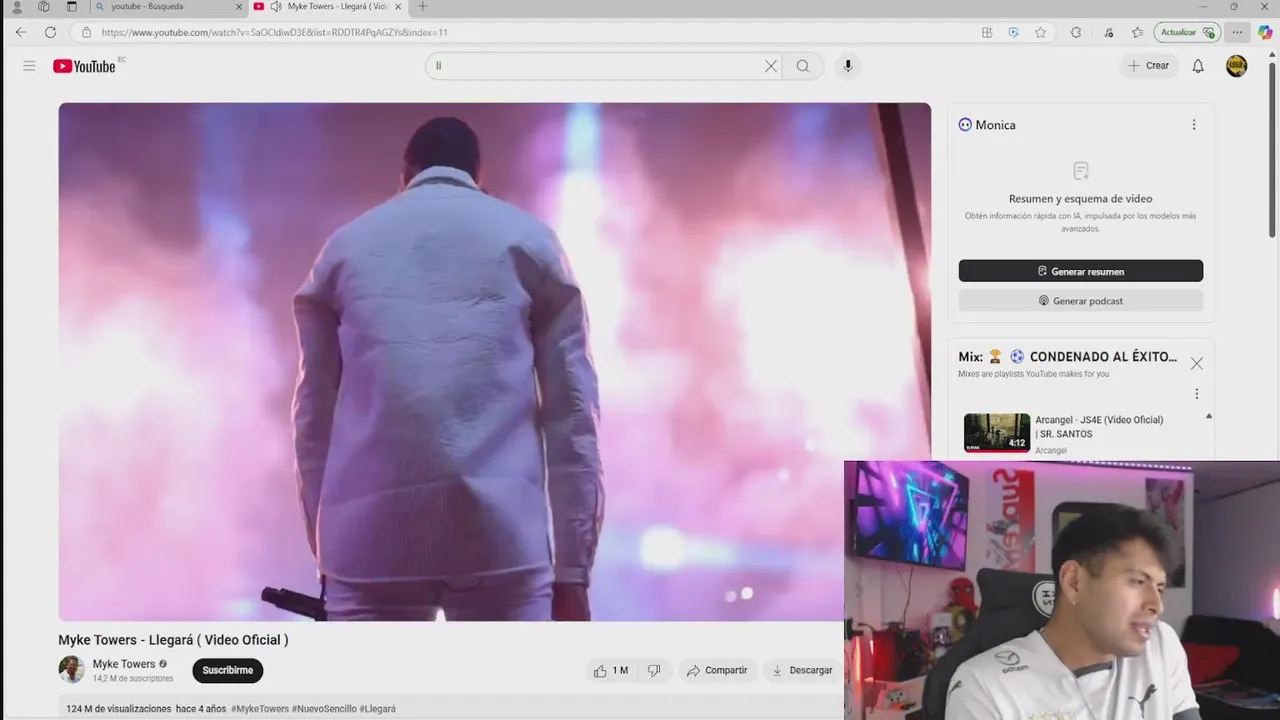Image resolution: width=1280 pixels, height=720 pixels.
Task: Click the Monica logo heading
Action: coord(987,125)
